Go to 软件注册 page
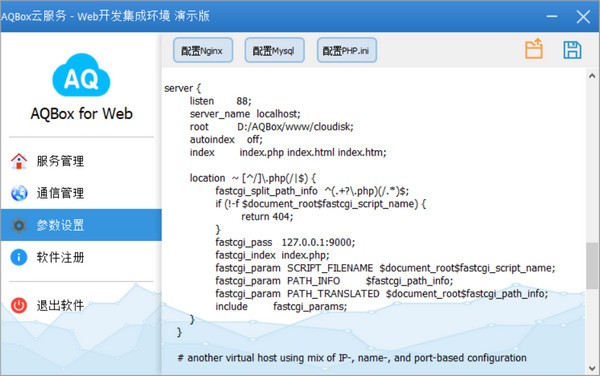This screenshot has width=600, height=376. (x=81, y=257)
